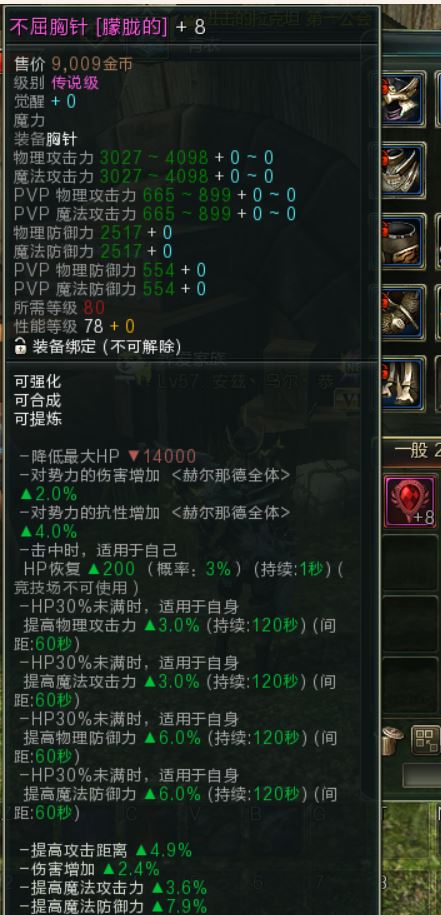Select the topmost horned armor equipment slot
Screen dimensions: 441x915
[x=403, y=99]
